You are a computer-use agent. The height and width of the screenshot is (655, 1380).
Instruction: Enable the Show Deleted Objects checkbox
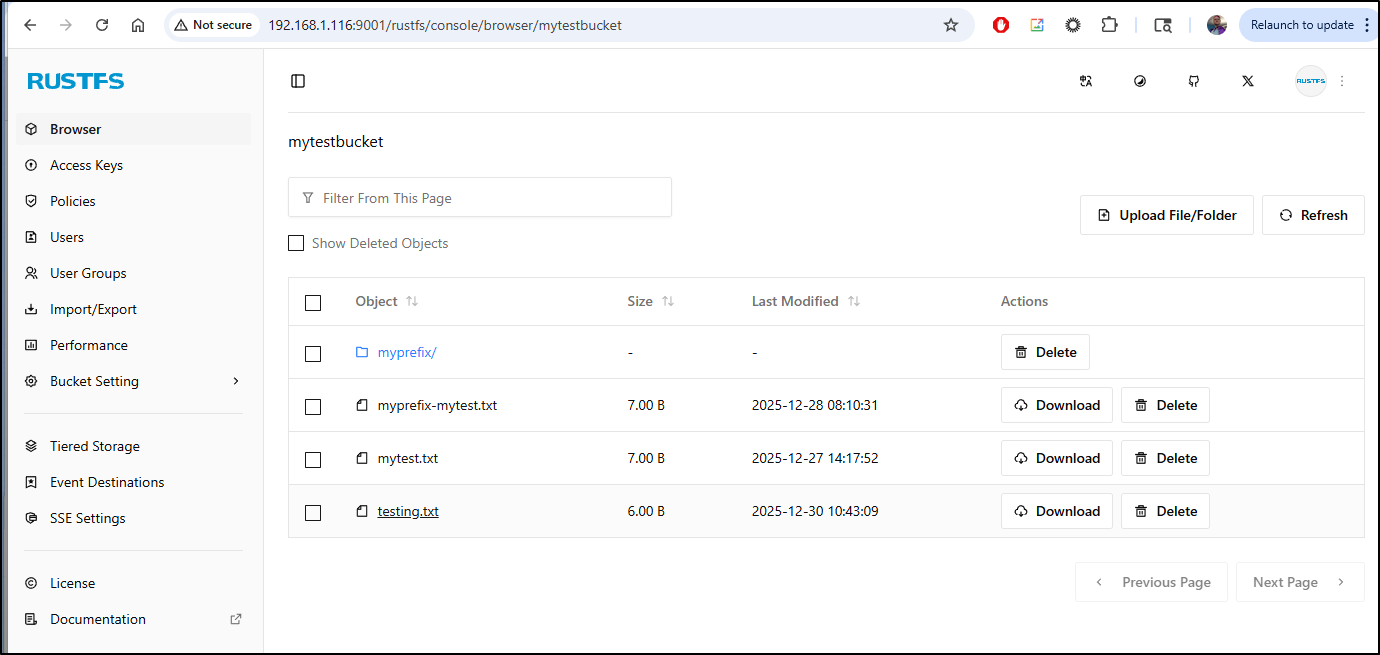coord(296,243)
